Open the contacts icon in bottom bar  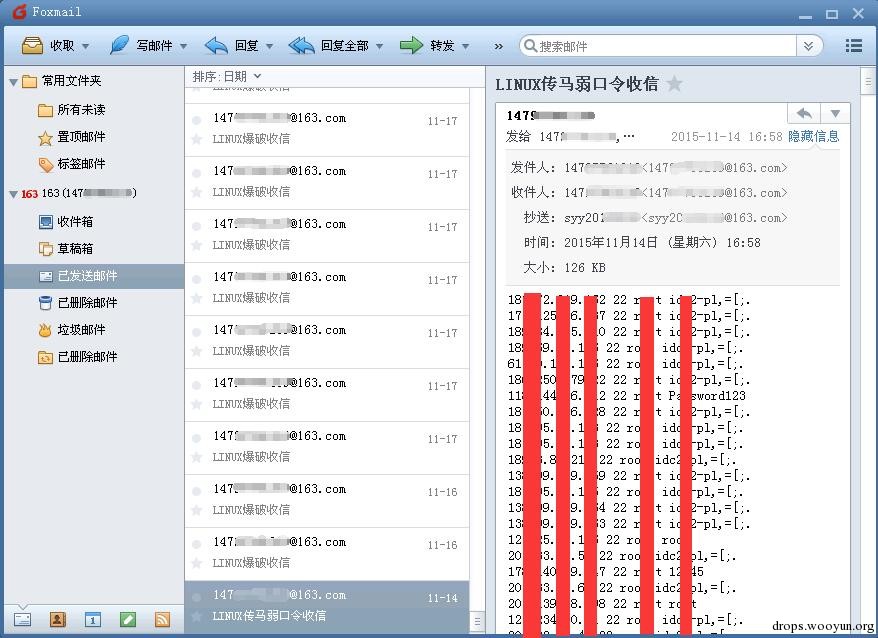(x=58, y=619)
